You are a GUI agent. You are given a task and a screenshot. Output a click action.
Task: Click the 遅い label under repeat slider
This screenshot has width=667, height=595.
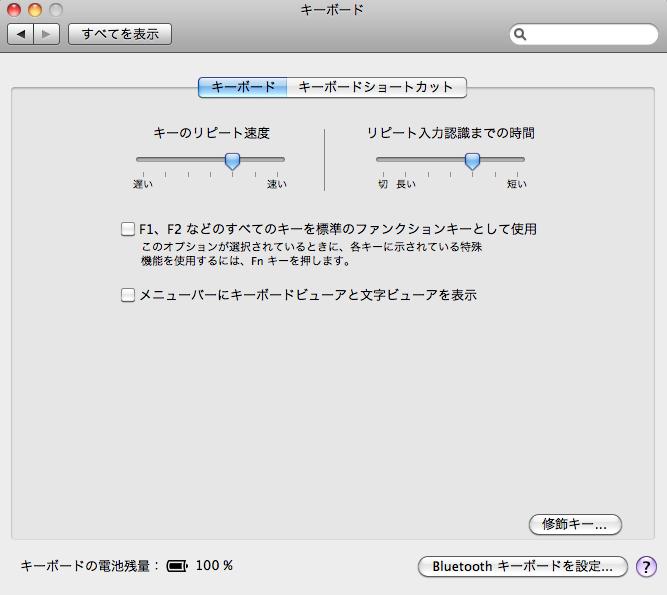point(143,184)
